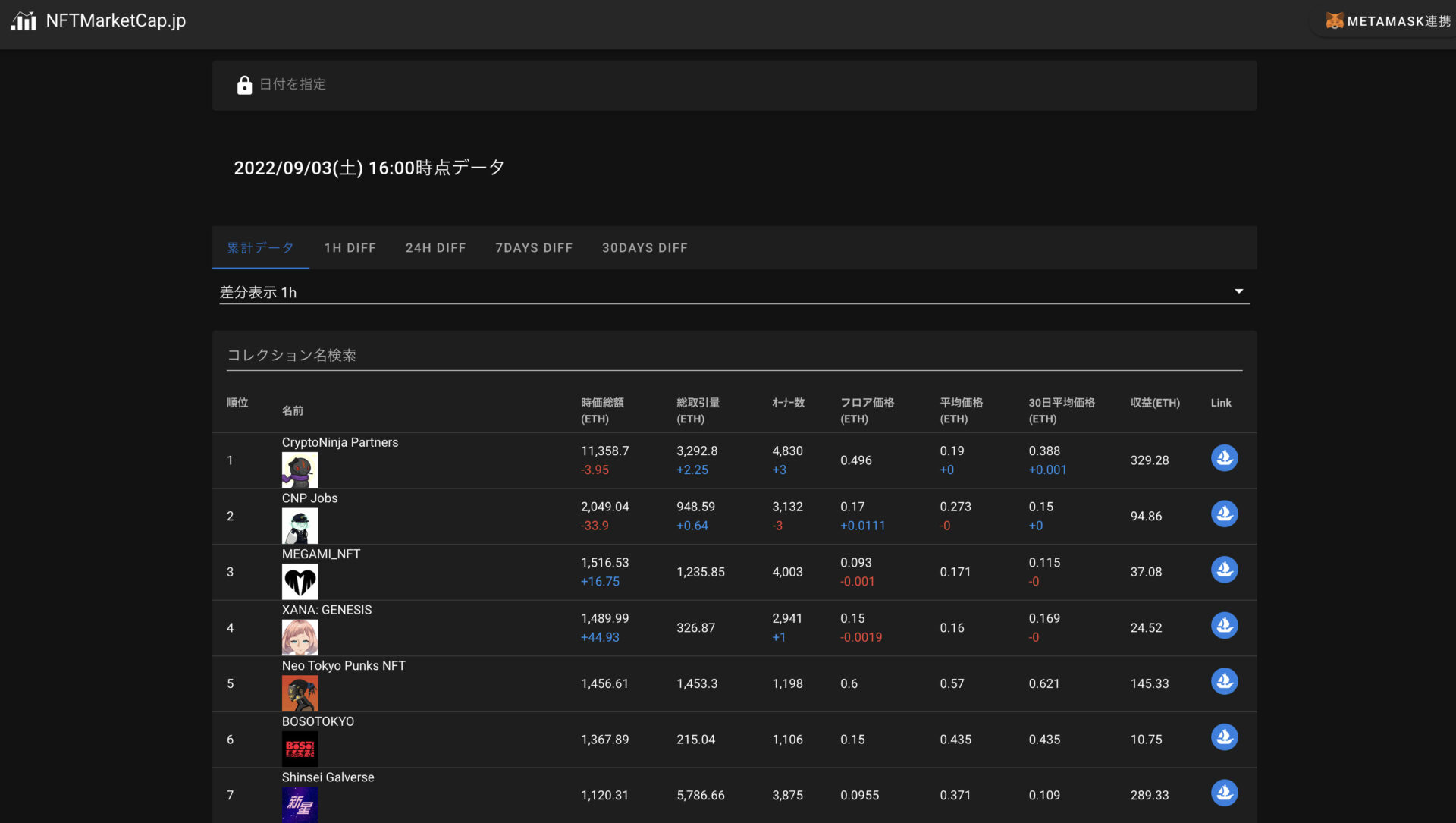The height and width of the screenshot is (823, 1456).
Task: Click the MetaMask fox icon
Action: point(1334,20)
